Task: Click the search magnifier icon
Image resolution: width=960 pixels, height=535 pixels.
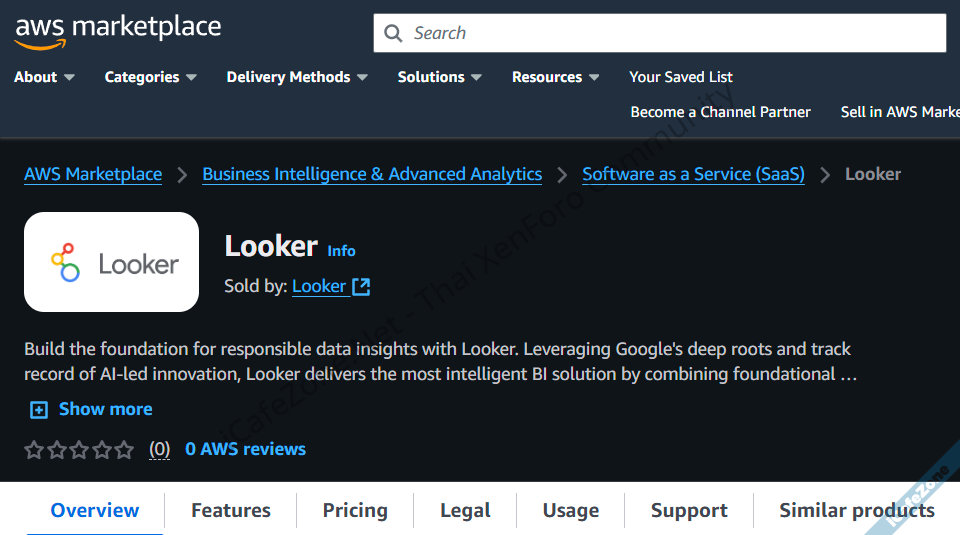Action: tap(393, 33)
